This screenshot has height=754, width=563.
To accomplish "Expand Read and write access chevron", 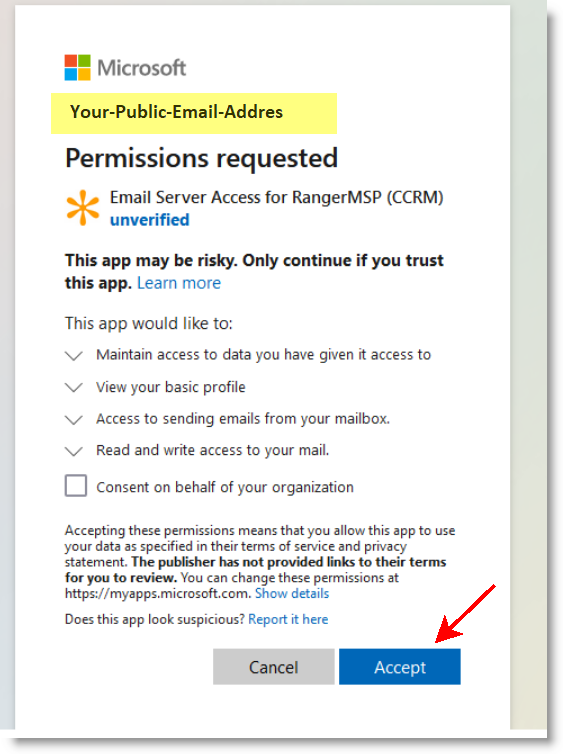I will pos(74,452).
